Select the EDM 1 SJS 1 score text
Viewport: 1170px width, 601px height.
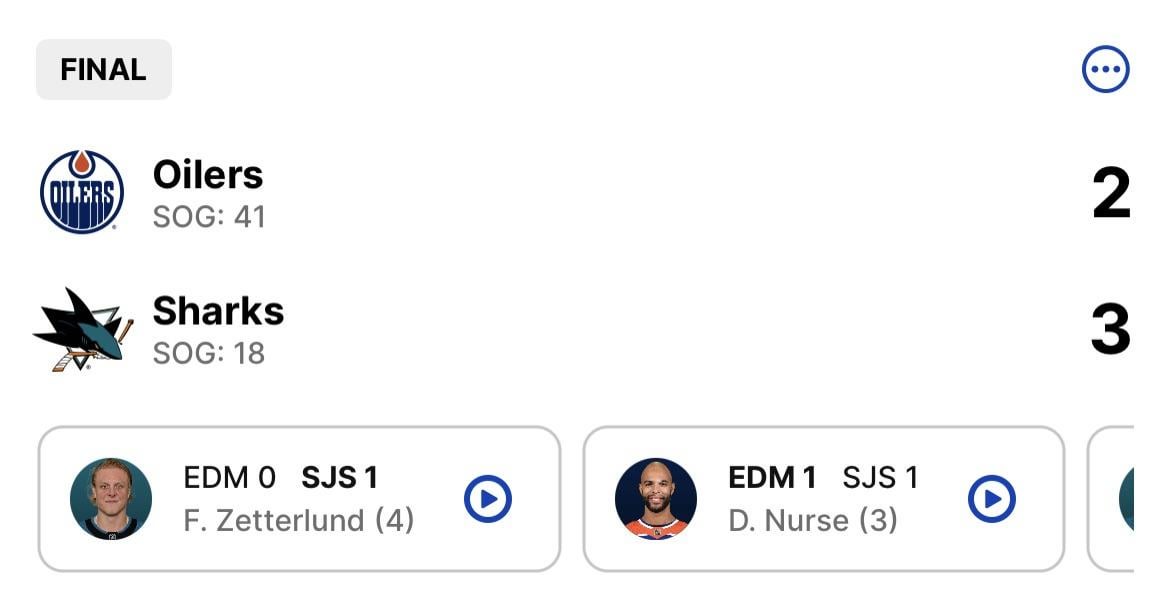tap(823, 478)
